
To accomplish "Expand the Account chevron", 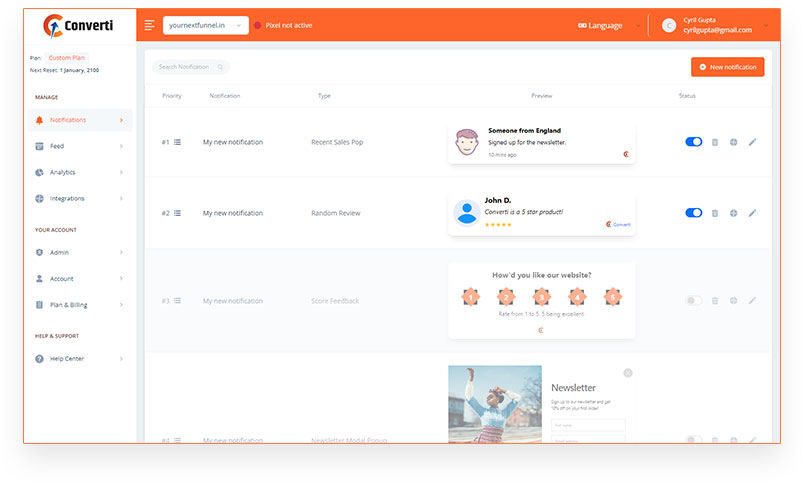I will 122,278.
